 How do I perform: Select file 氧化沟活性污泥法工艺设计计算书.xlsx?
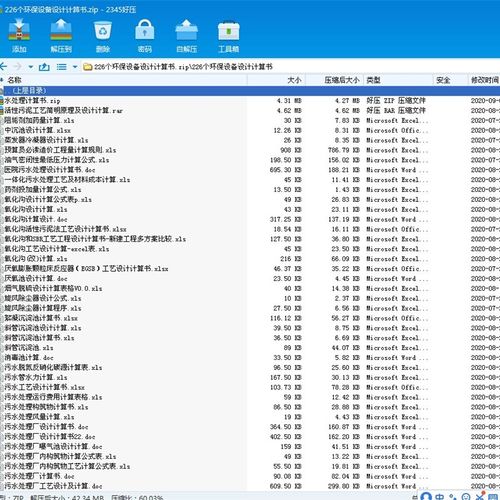click(65, 229)
